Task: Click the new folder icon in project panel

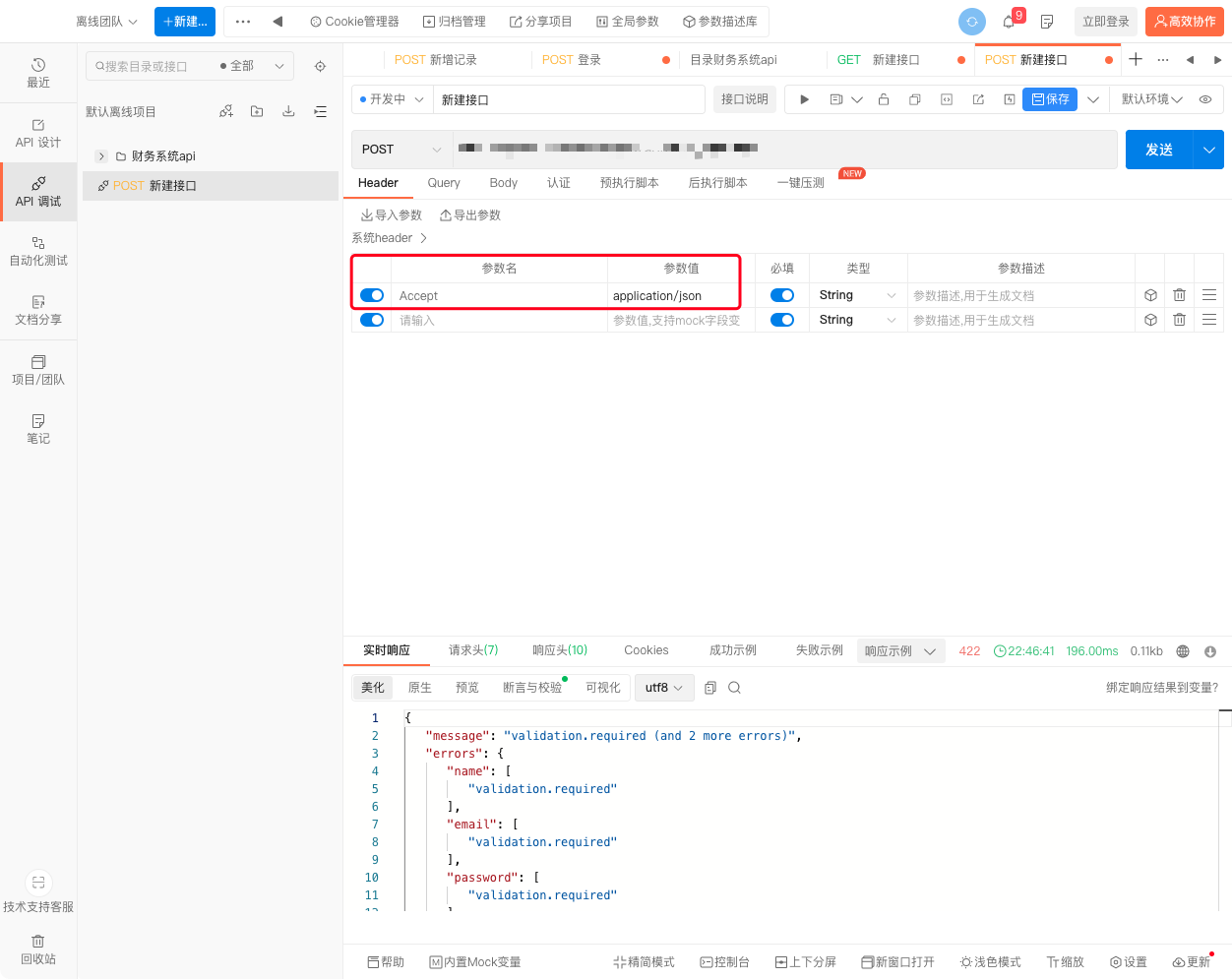Action: tap(257, 111)
